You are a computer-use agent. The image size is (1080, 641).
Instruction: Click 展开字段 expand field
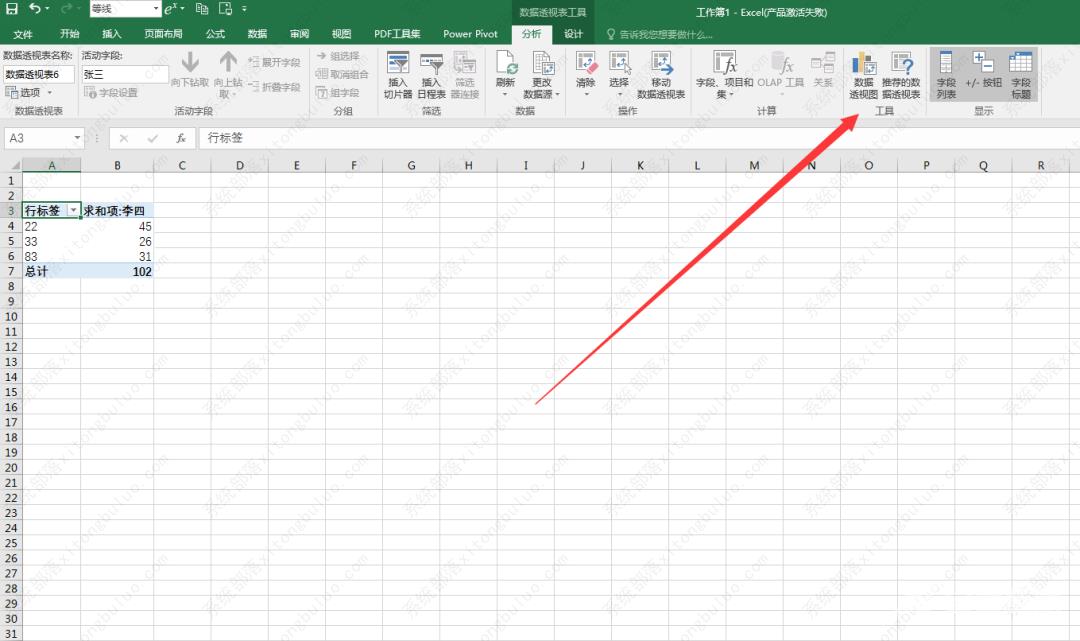(x=274, y=62)
